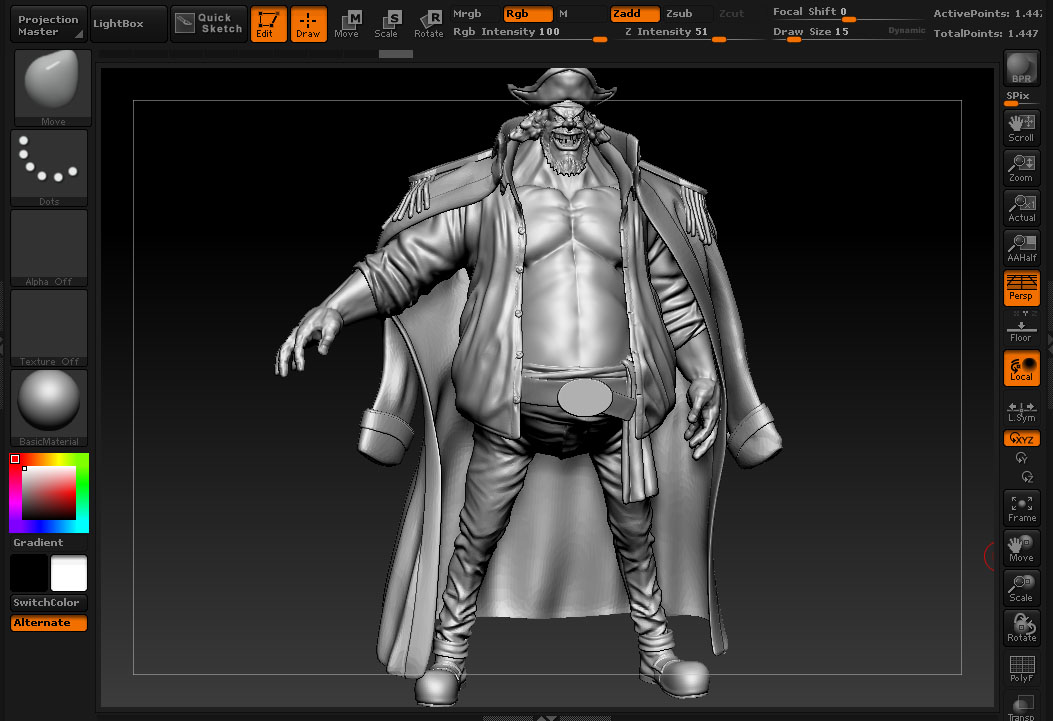1053x721 pixels.
Task: Toggle Dynamic draw size
Action: [x=907, y=31]
